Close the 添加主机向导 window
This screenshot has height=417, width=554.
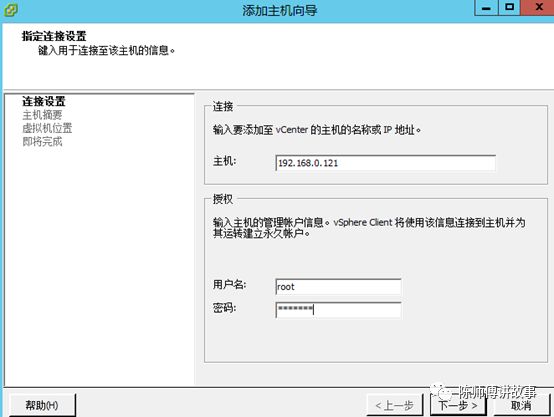(537, 8)
